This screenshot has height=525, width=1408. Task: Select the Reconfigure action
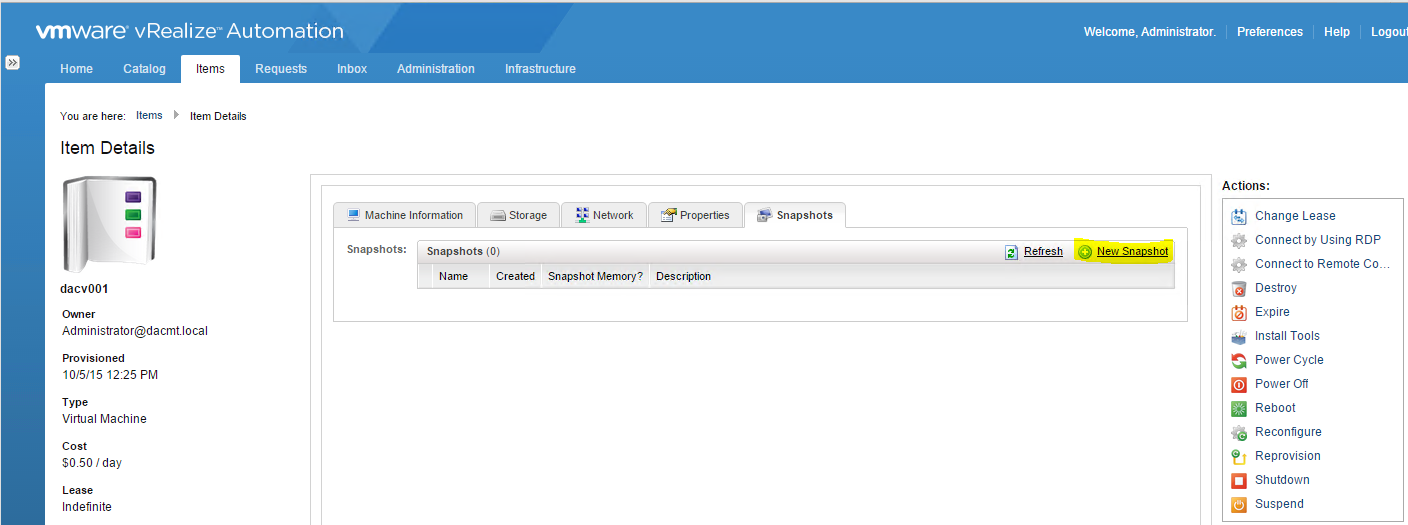(x=1288, y=432)
